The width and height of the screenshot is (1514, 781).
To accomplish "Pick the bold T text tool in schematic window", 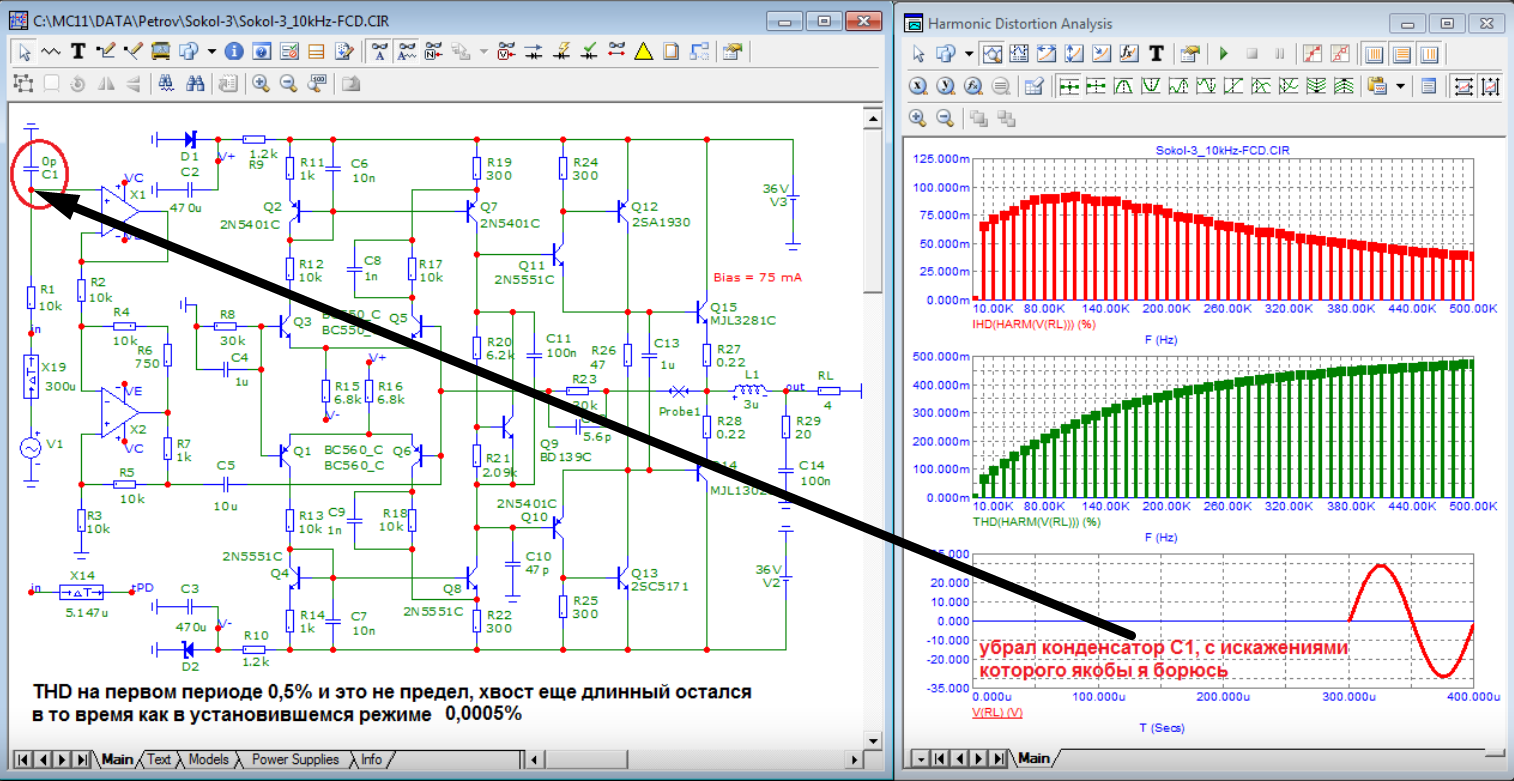I will point(77,51).
